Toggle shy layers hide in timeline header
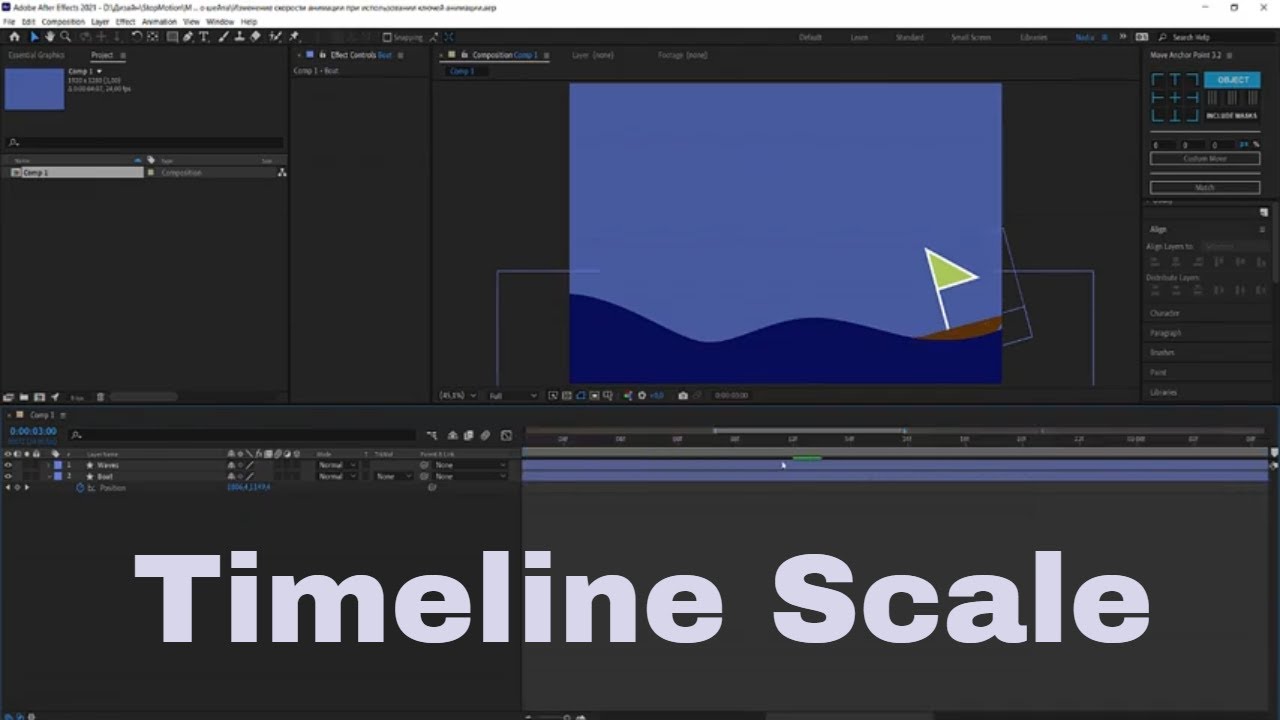Viewport: 1280px width, 720px height. pos(452,436)
